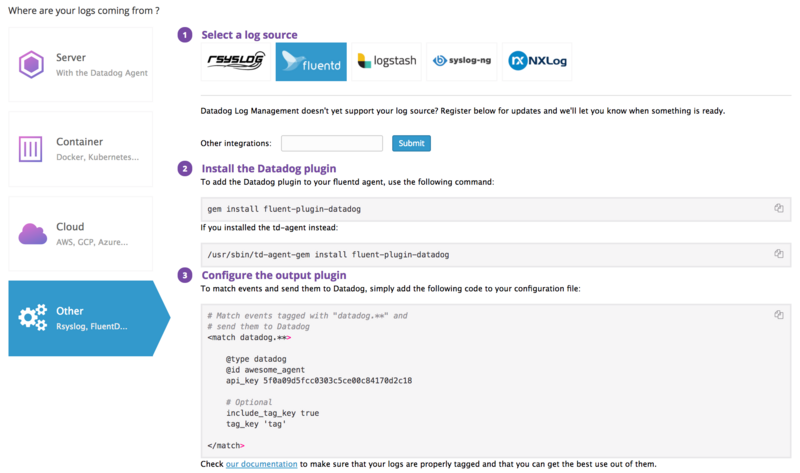The image size is (800, 473).
Task: Click the '<match datadog.**>' opening tag line
Action: coord(249,337)
